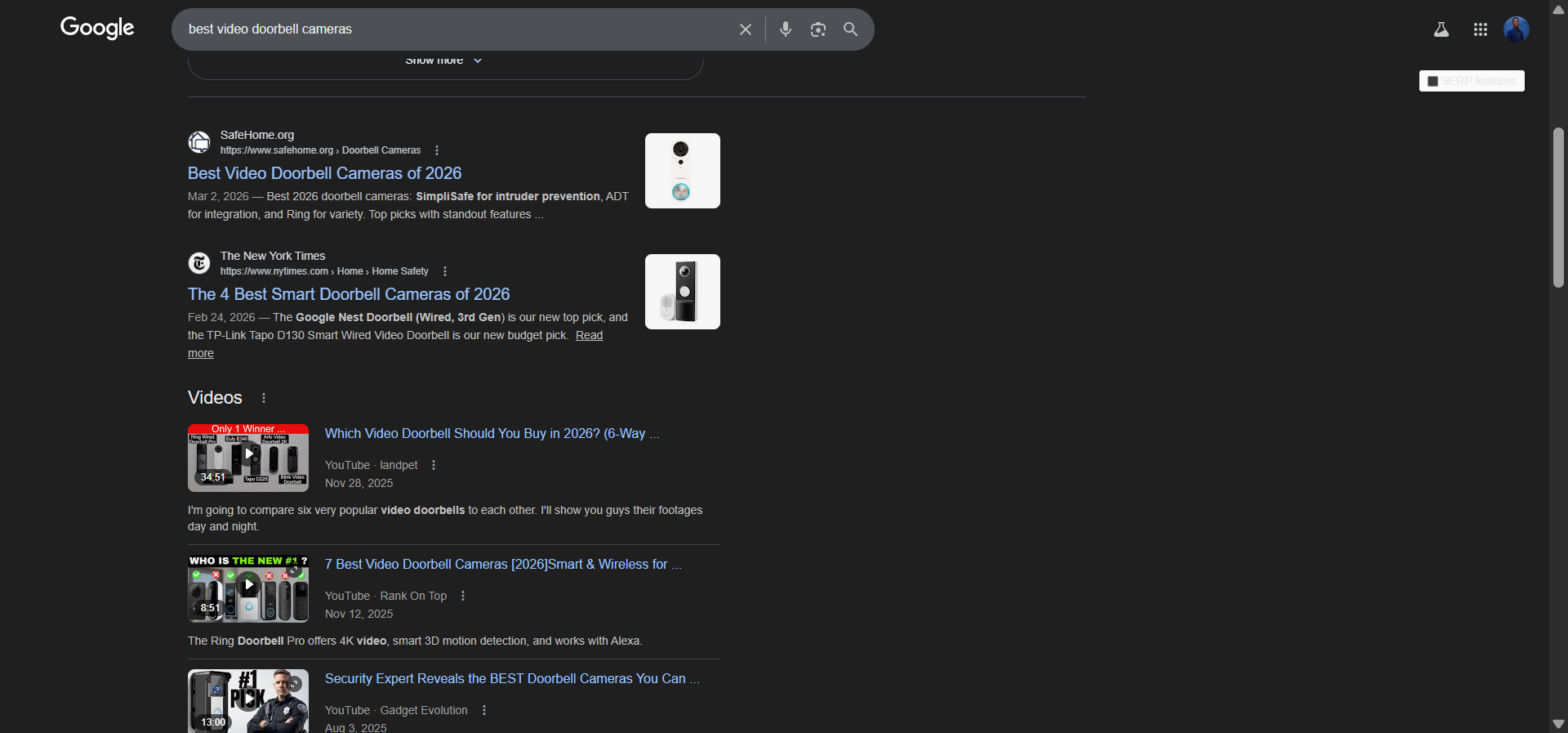Click the safehome.org Doorbell Cameras URL breadcrumb

point(320,150)
